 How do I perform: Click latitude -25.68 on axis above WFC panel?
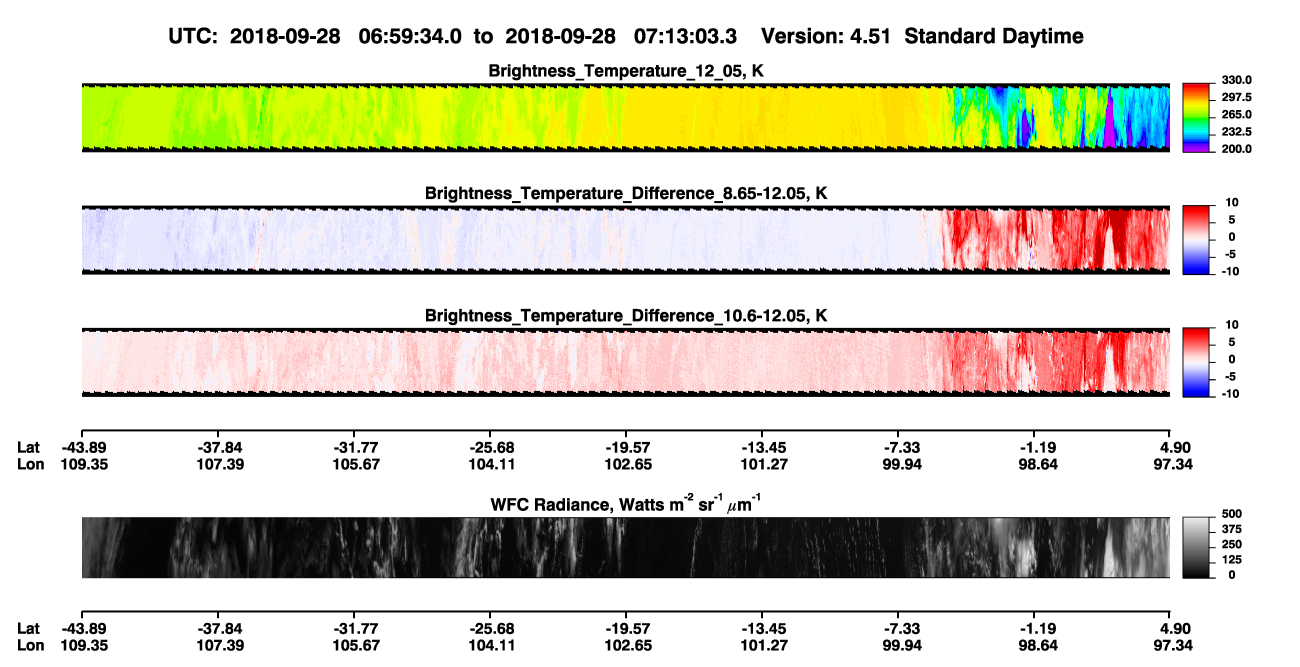(490, 447)
